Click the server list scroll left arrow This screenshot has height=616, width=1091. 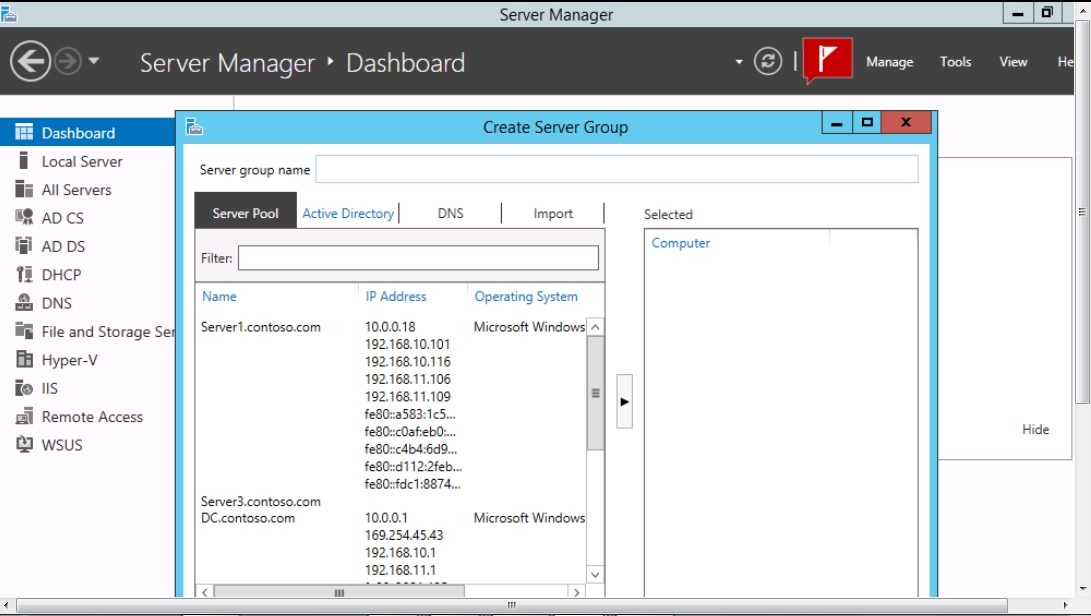pos(205,592)
